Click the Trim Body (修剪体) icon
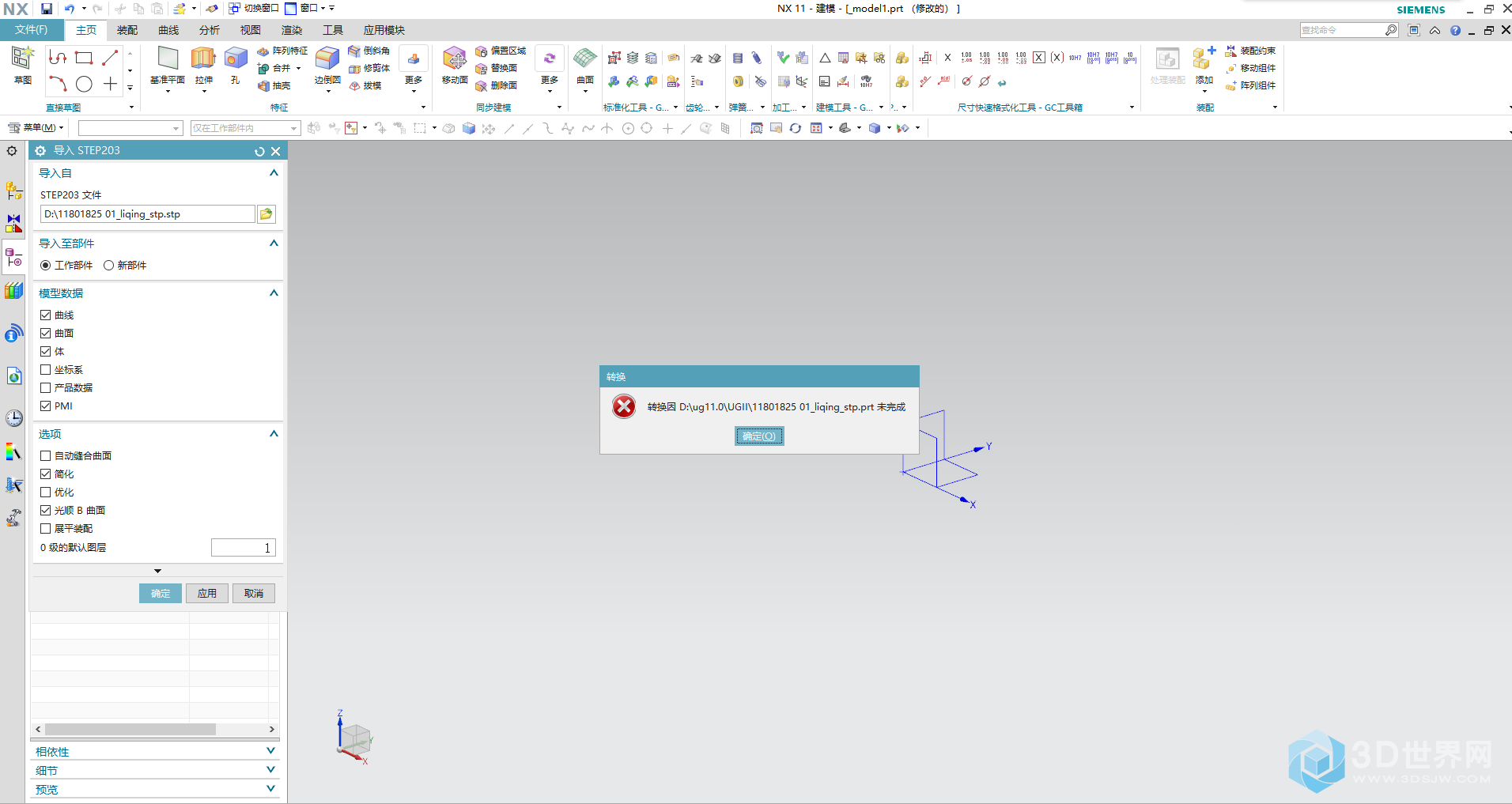This screenshot has height=804, width=1512. pyautogui.click(x=354, y=69)
